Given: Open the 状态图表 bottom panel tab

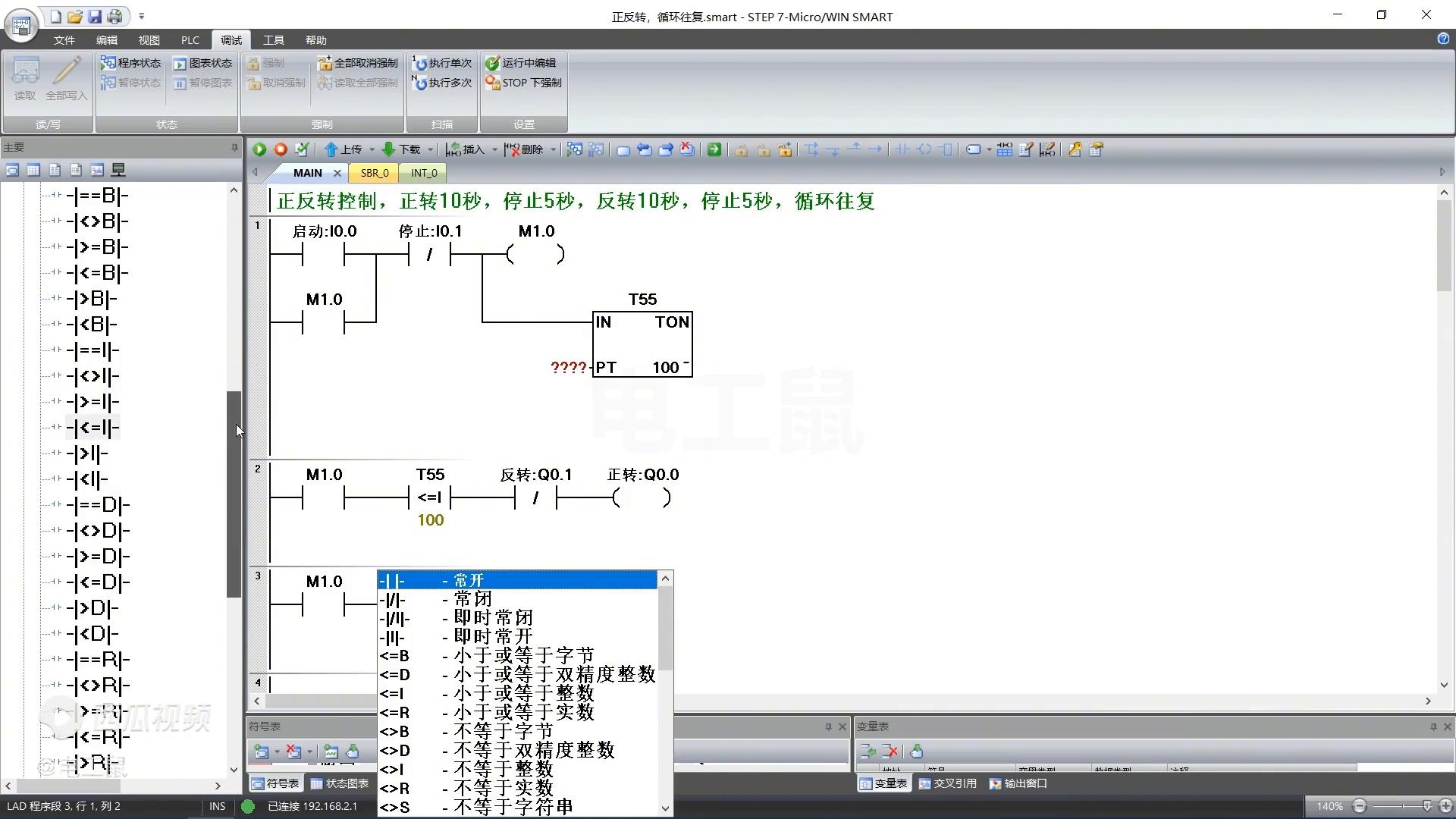Looking at the screenshot, I should click(x=339, y=783).
